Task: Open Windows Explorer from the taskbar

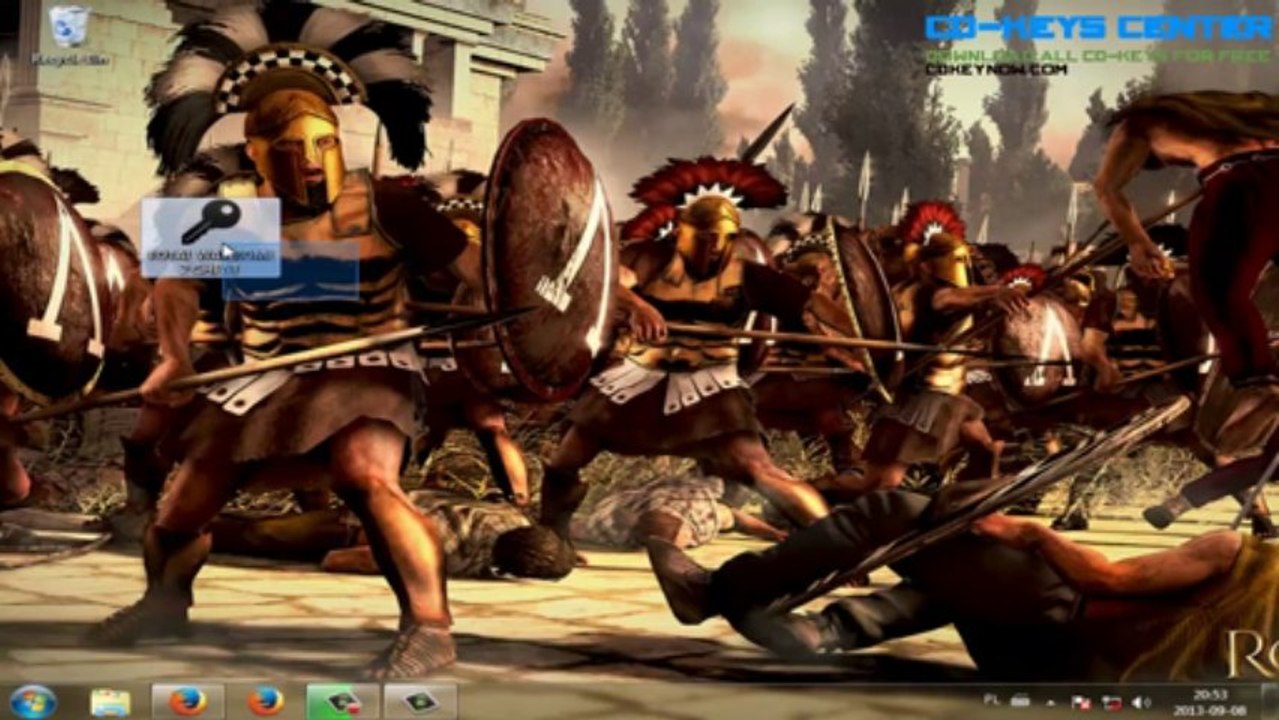Action: point(110,702)
